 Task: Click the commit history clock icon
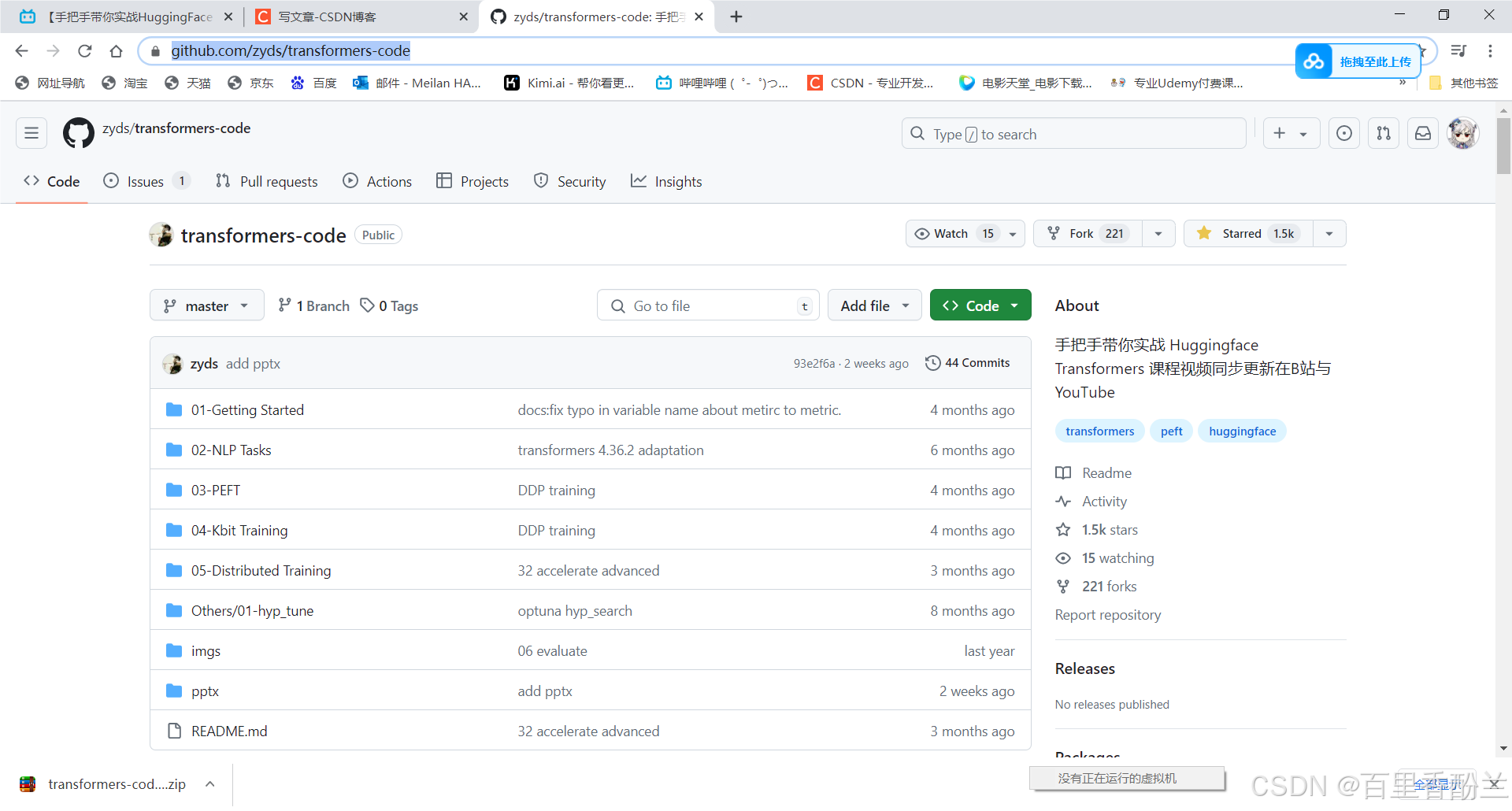click(932, 363)
